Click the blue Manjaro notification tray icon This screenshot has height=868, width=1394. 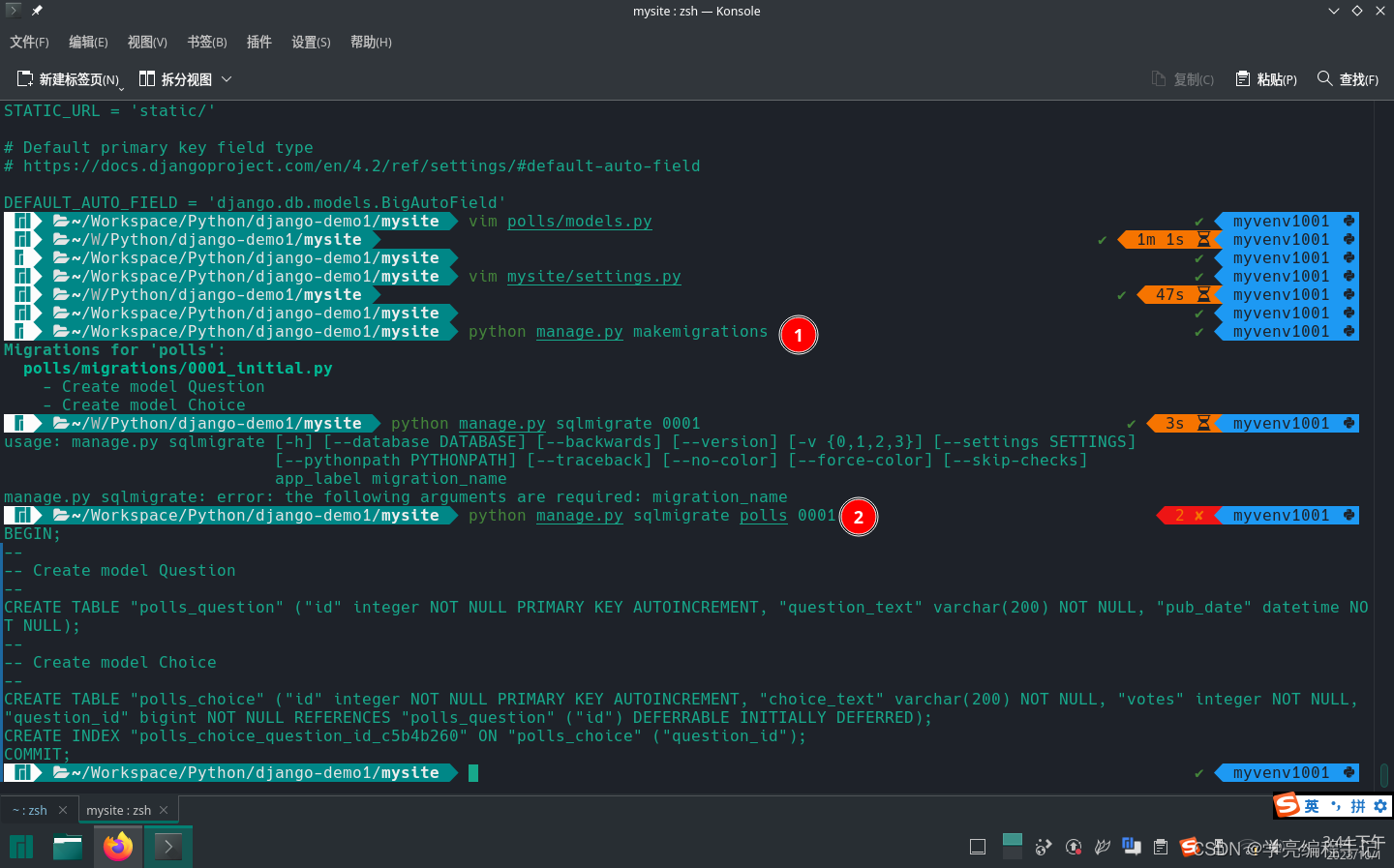[1131, 847]
